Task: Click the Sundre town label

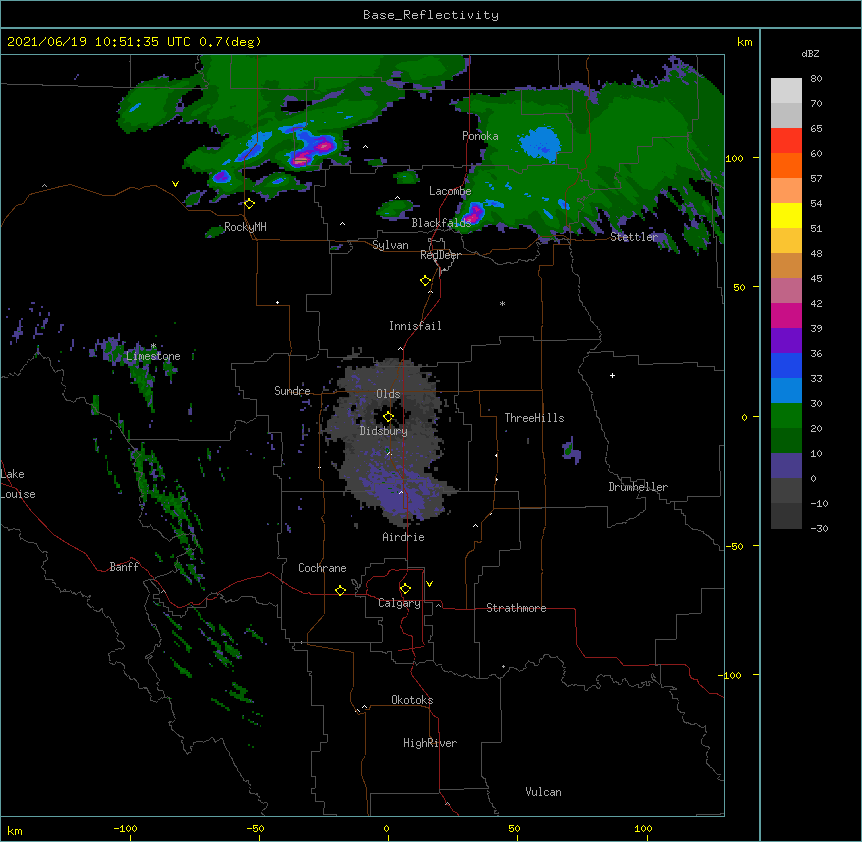Action: (x=292, y=391)
